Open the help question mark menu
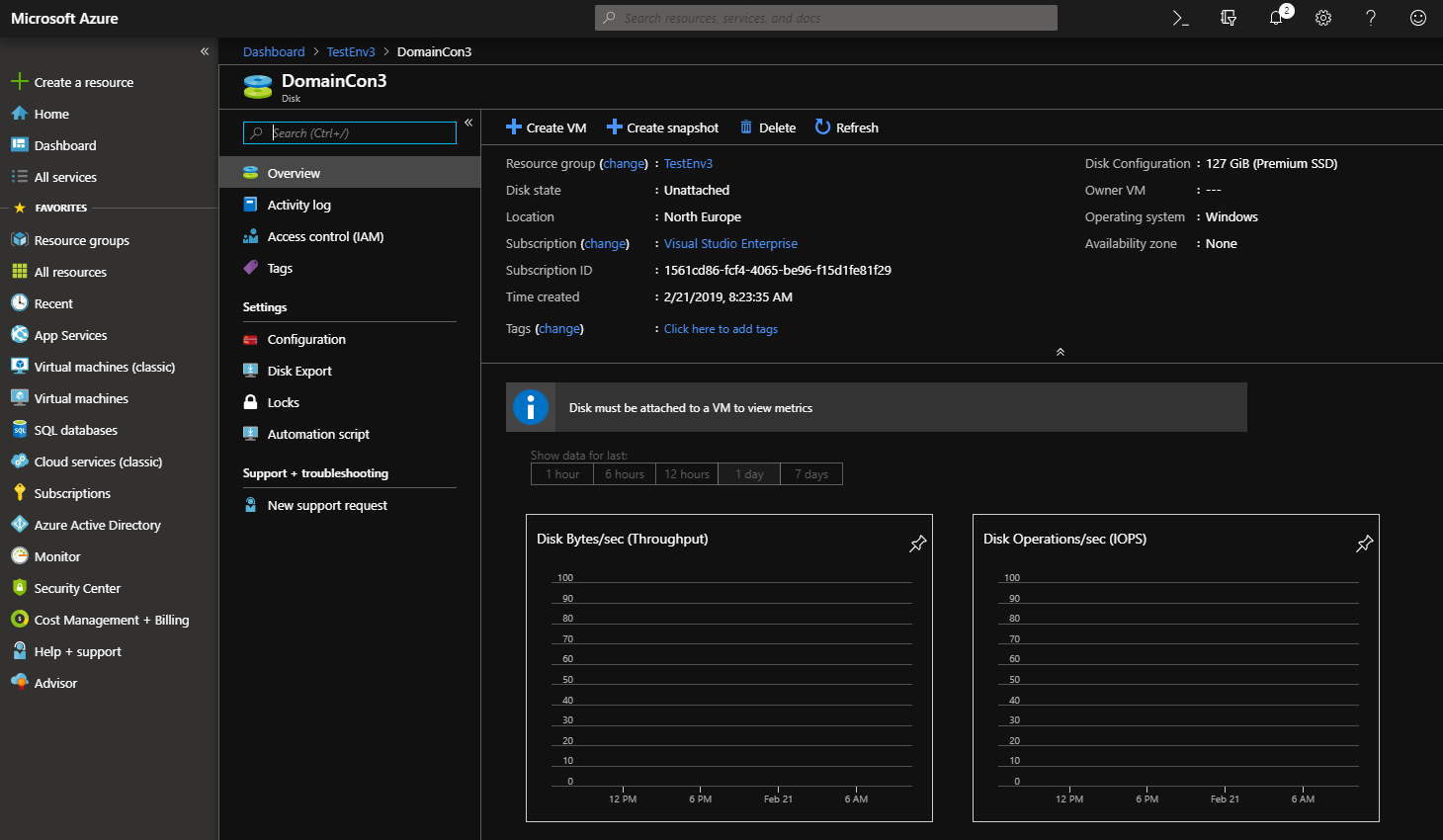1443x840 pixels. 1371,18
